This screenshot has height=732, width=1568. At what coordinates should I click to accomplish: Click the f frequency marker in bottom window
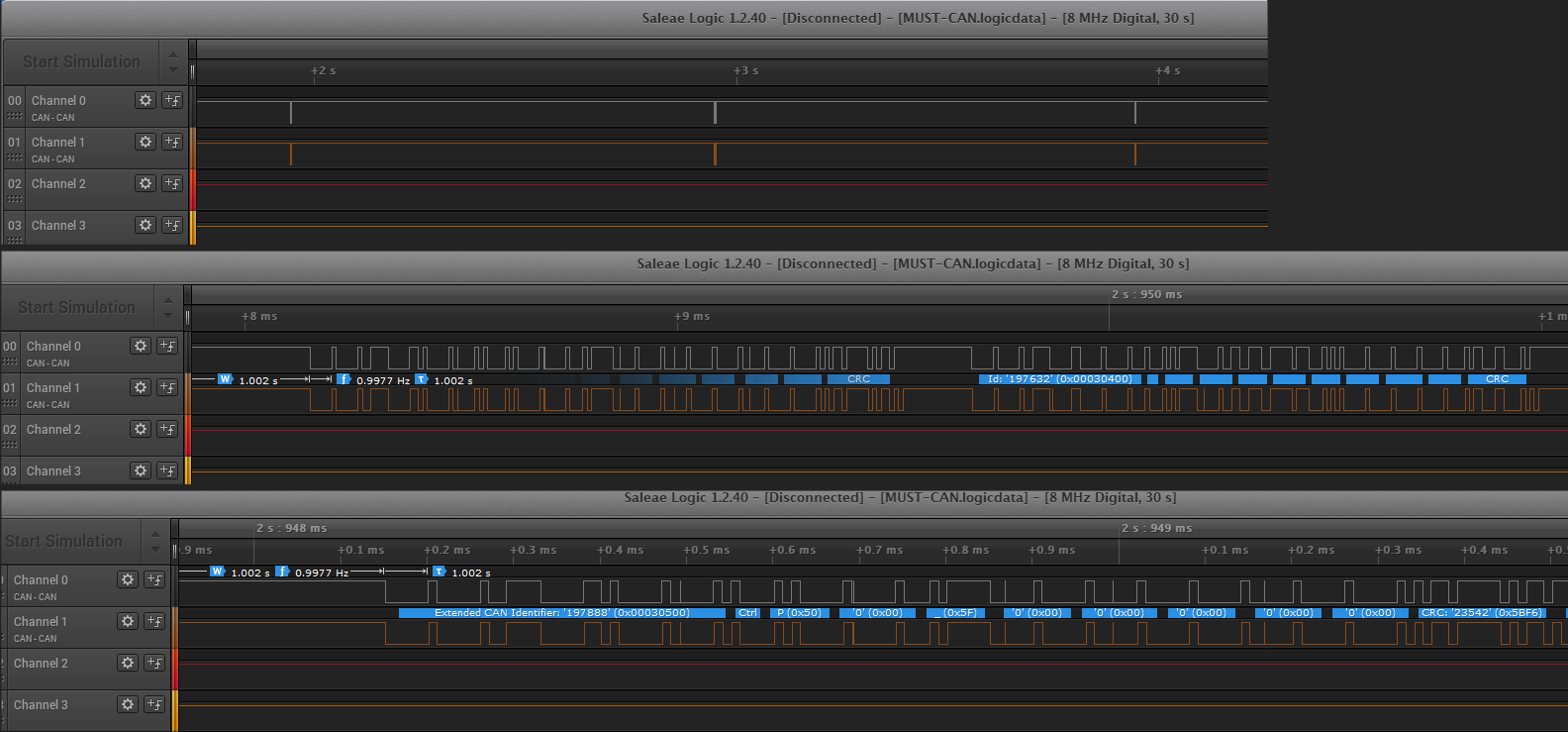[282, 572]
